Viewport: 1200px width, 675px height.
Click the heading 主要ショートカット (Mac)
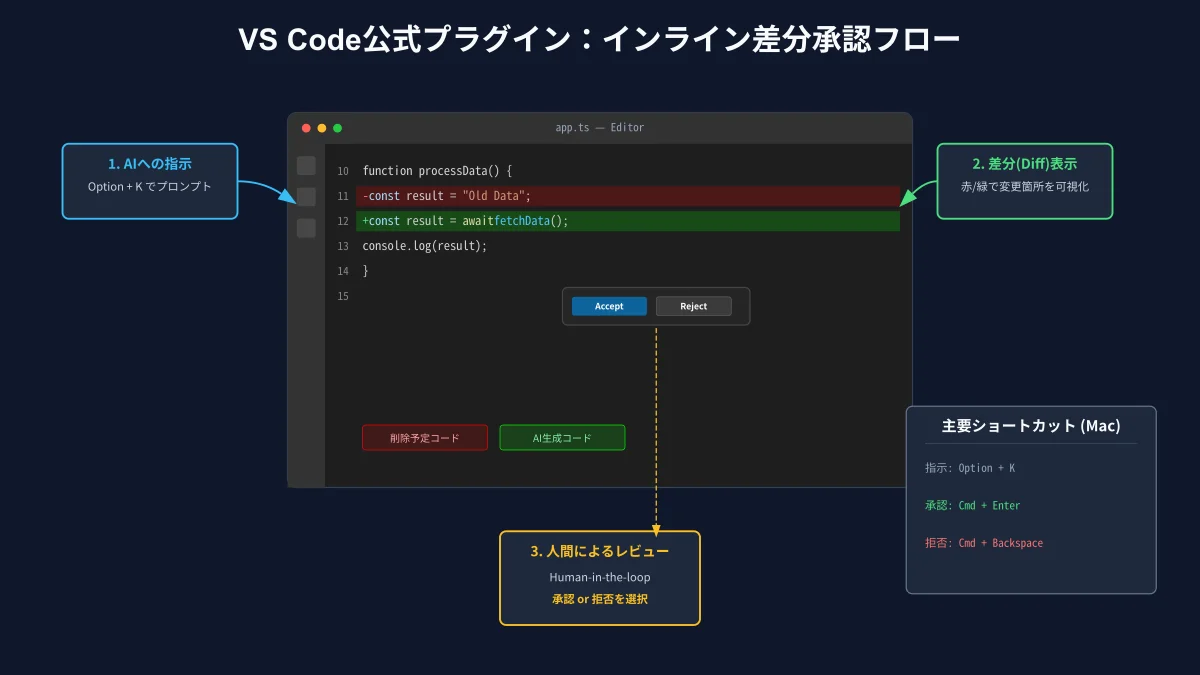pos(1031,426)
